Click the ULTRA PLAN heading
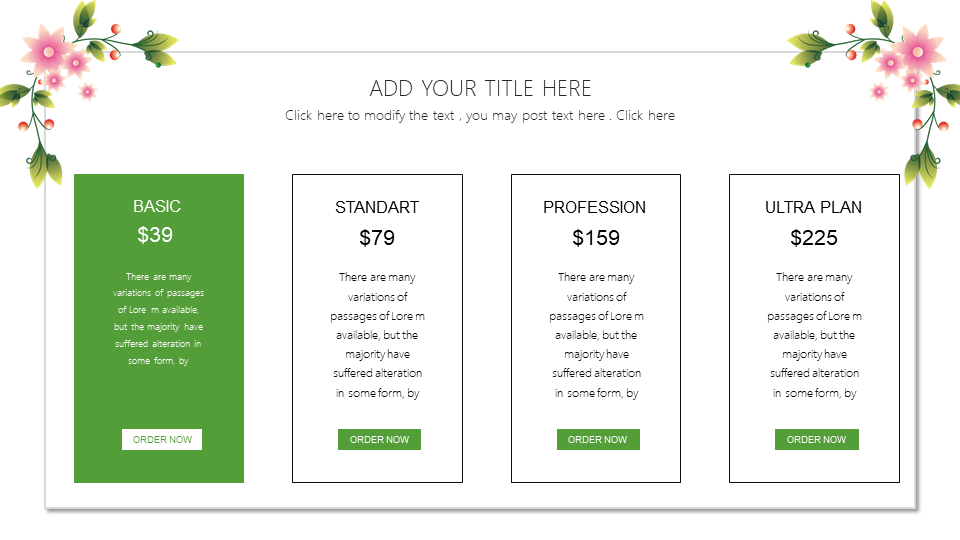960x540 pixels. pyautogui.click(x=813, y=207)
